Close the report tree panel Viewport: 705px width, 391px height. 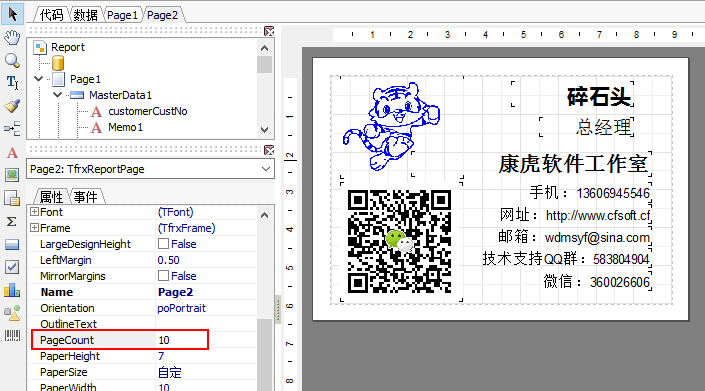269,31
